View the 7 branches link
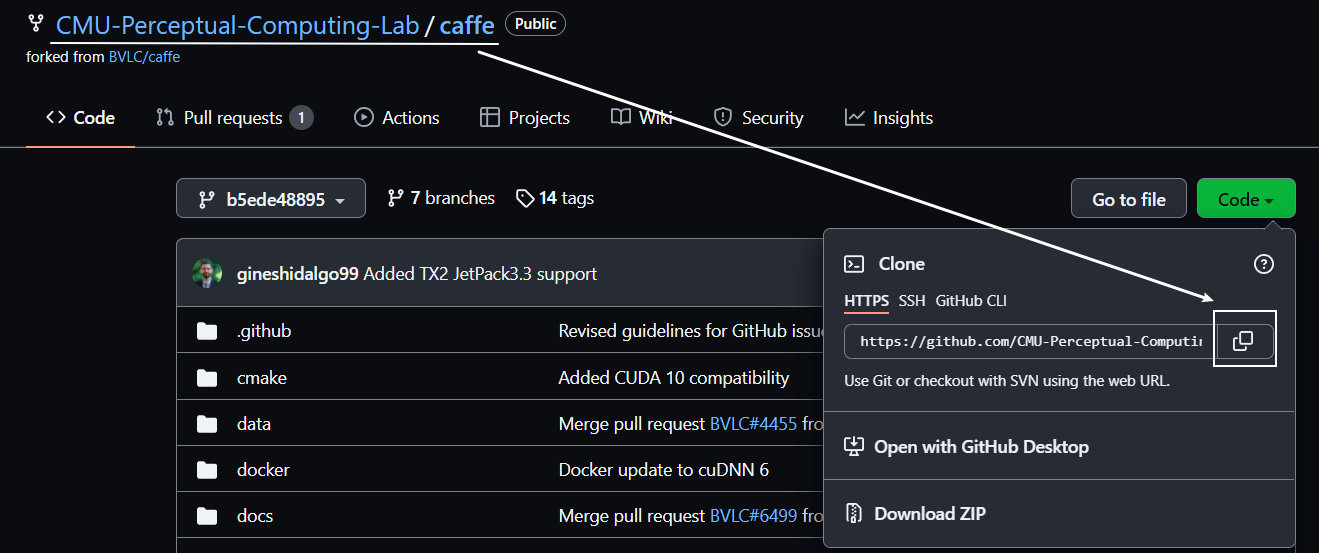 [441, 198]
